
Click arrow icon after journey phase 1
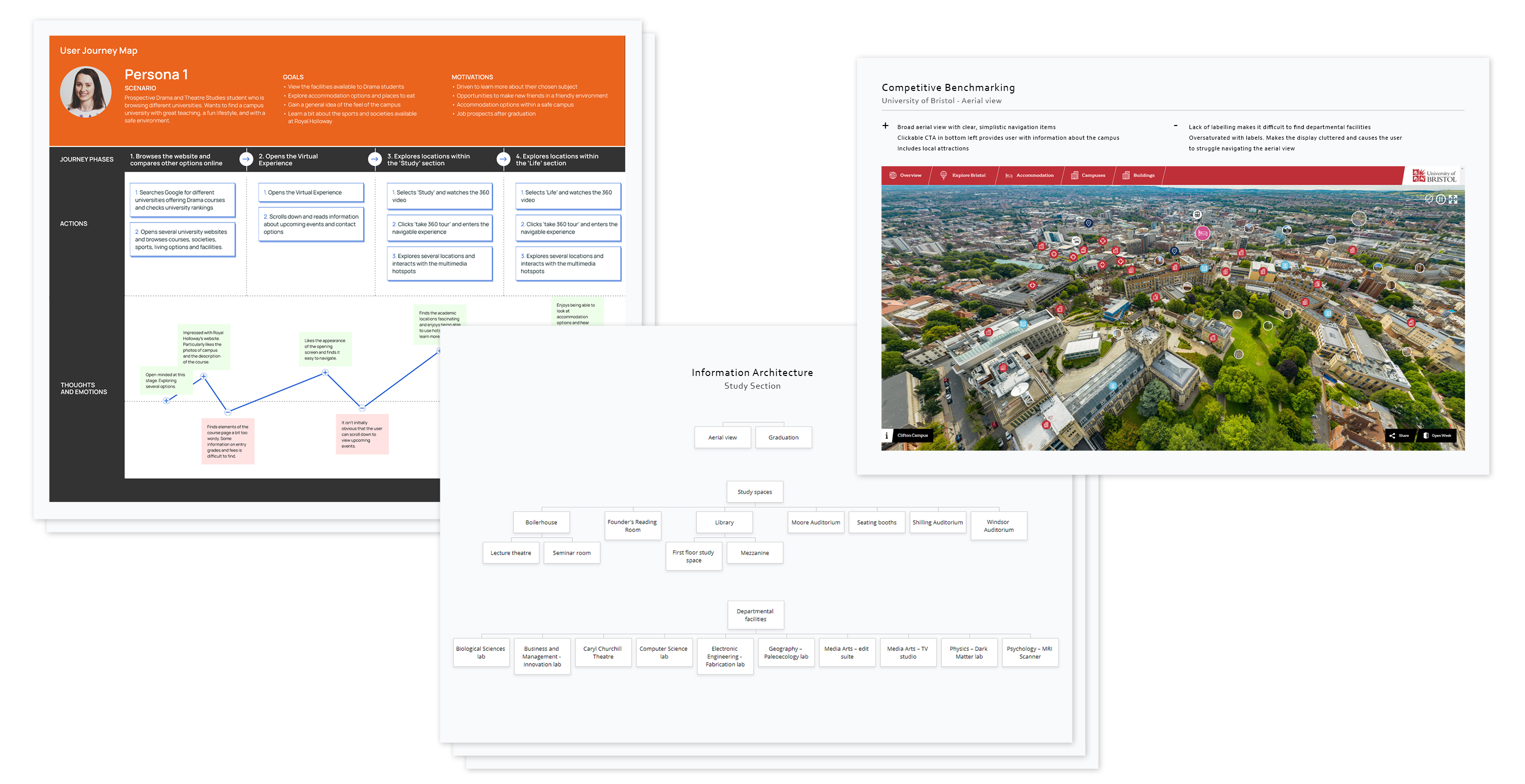click(246, 159)
